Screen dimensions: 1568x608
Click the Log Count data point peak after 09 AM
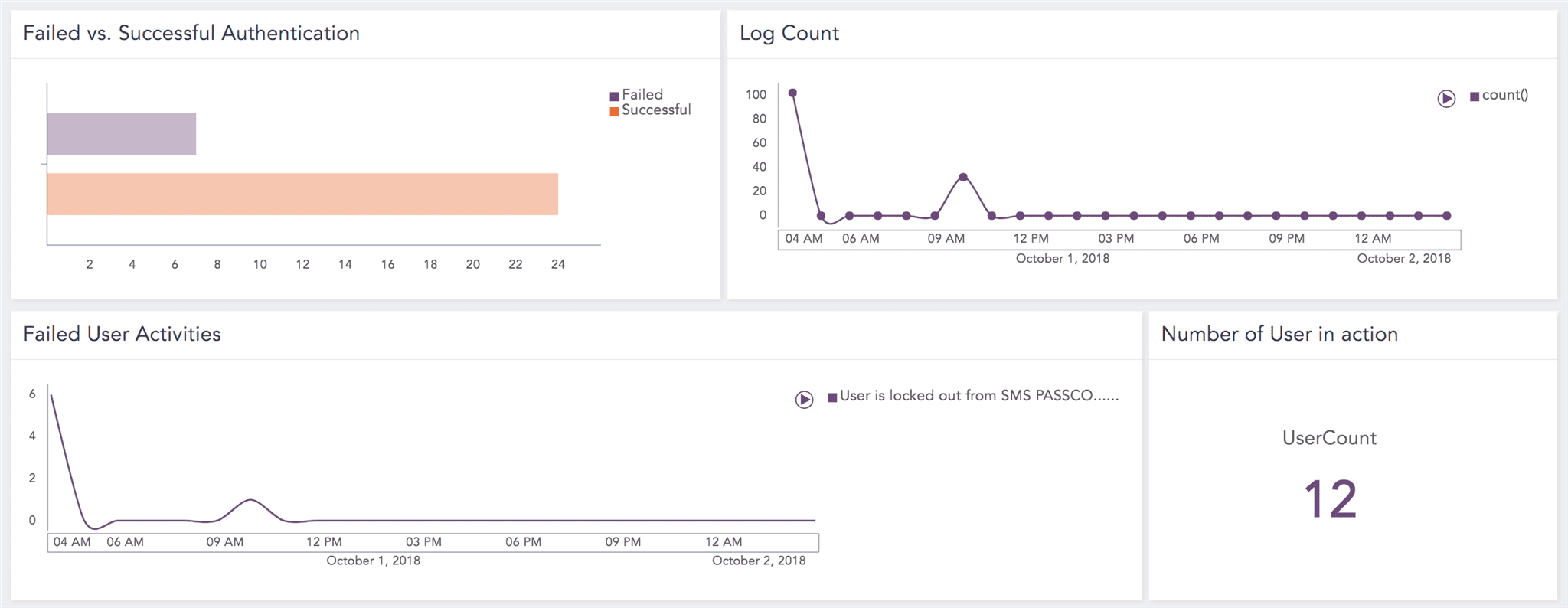[x=963, y=177]
